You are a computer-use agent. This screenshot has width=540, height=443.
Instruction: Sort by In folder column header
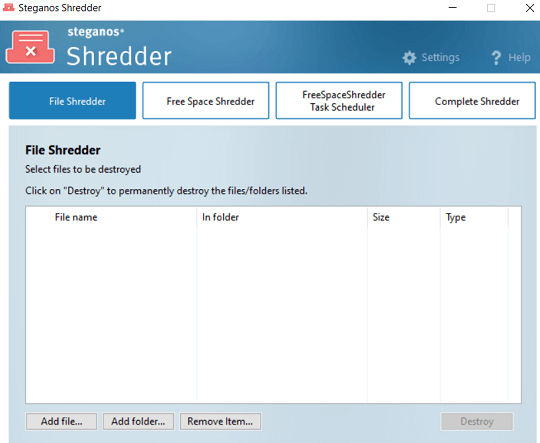click(282, 217)
